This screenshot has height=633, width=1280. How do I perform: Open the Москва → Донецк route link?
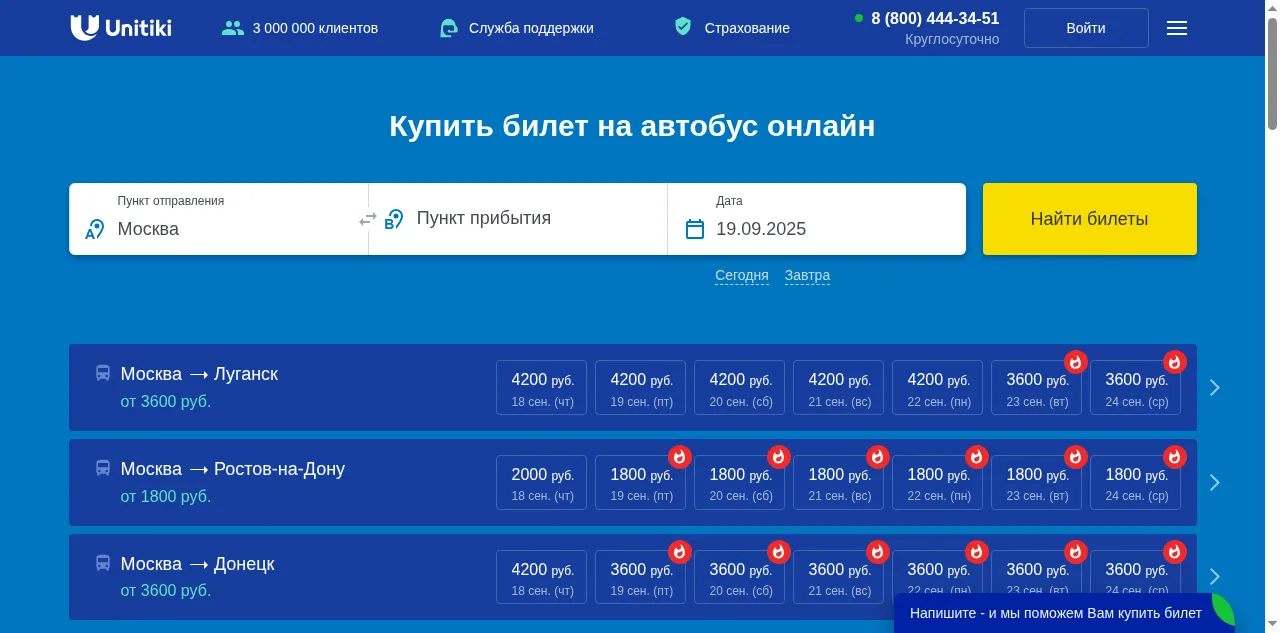(197, 564)
